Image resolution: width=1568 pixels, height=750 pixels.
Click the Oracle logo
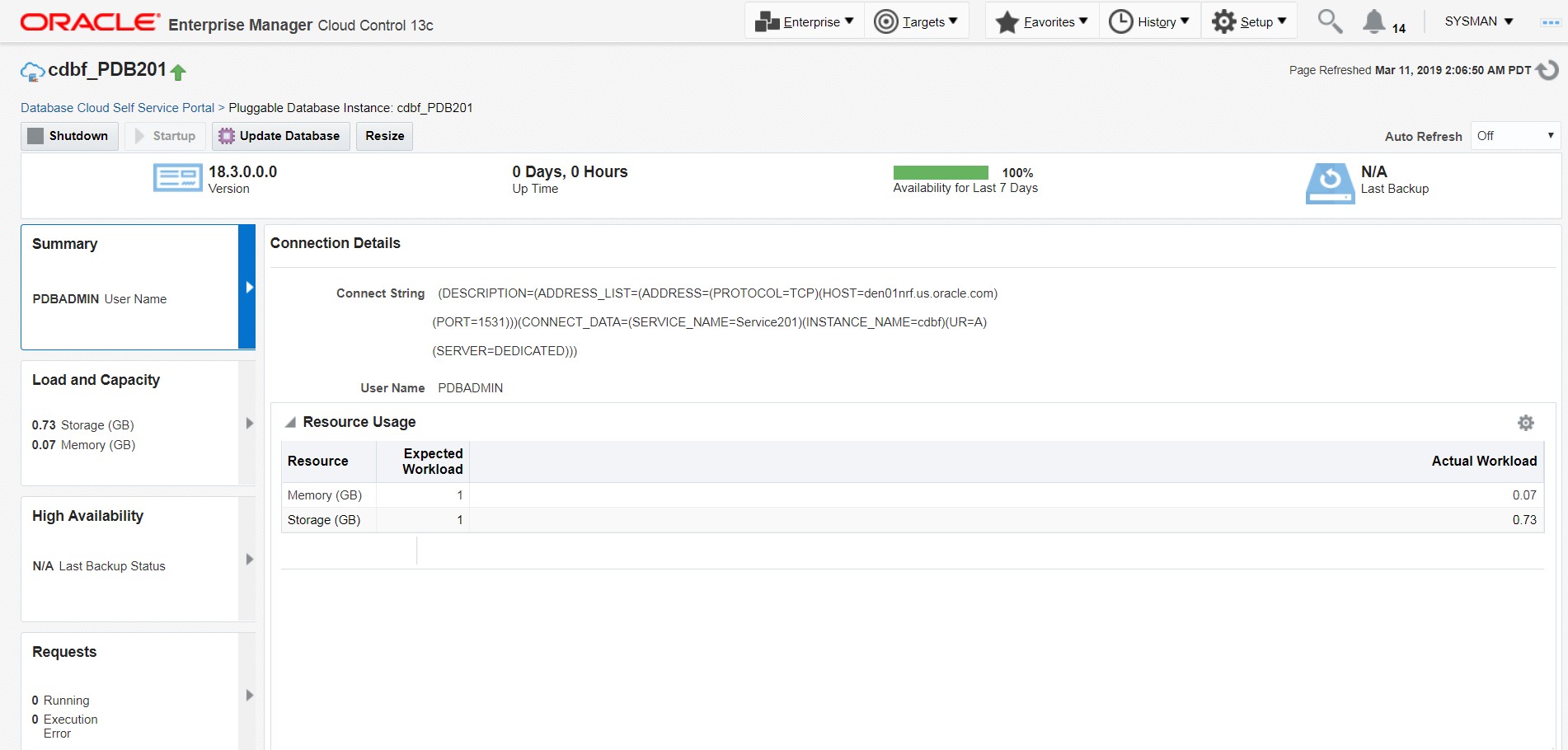[x=90, y=22]
